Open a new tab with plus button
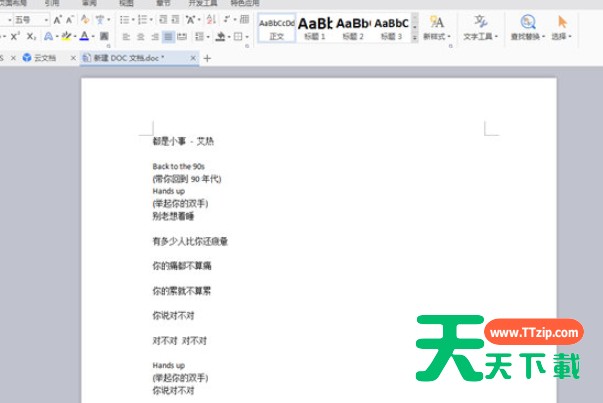This screenshot has width=603, height=403. pyautogui.click(x=208, y=59)
